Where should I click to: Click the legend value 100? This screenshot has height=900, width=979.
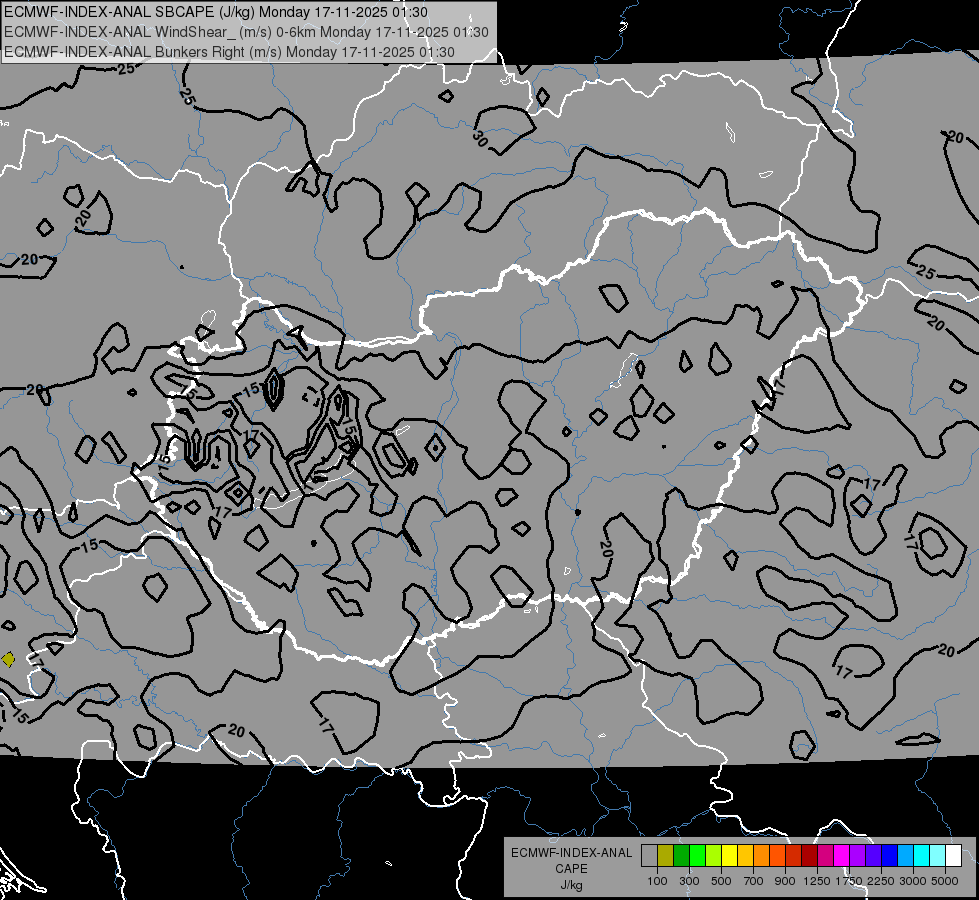(657, 881)
